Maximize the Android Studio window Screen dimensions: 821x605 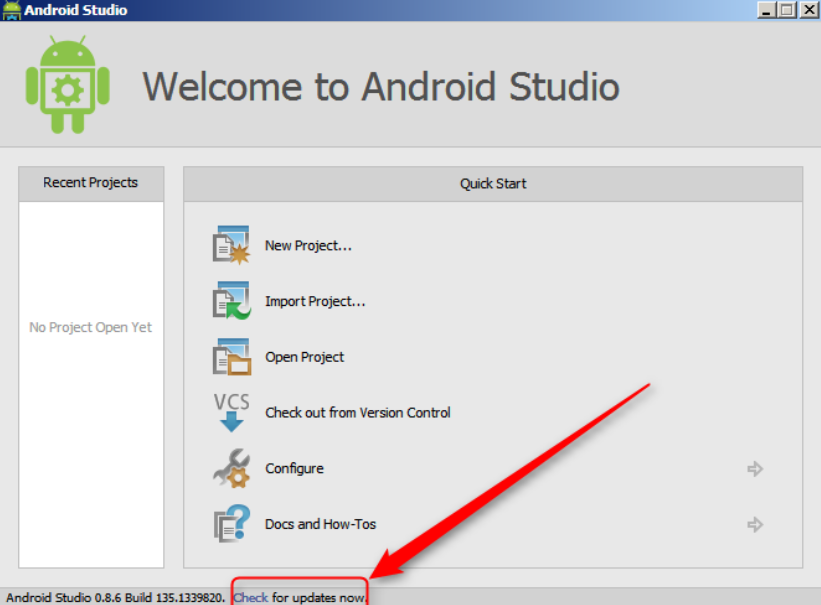pos(787,10)
